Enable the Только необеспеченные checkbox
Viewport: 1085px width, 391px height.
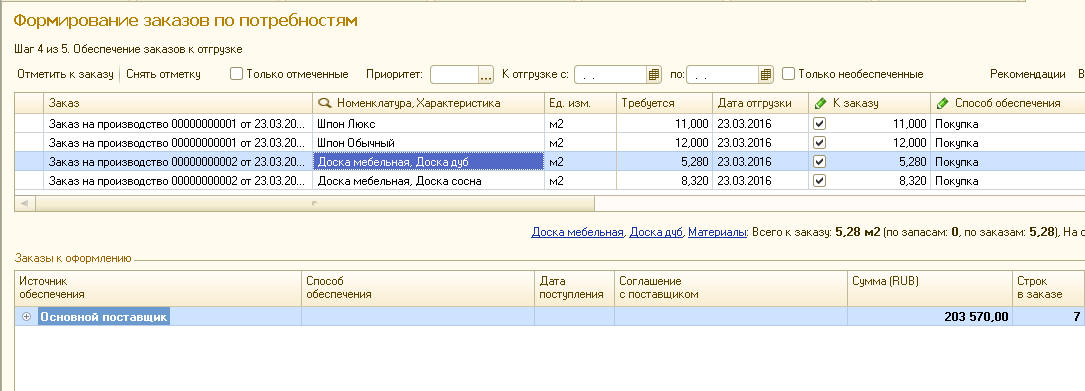click(x=788, y=73)
